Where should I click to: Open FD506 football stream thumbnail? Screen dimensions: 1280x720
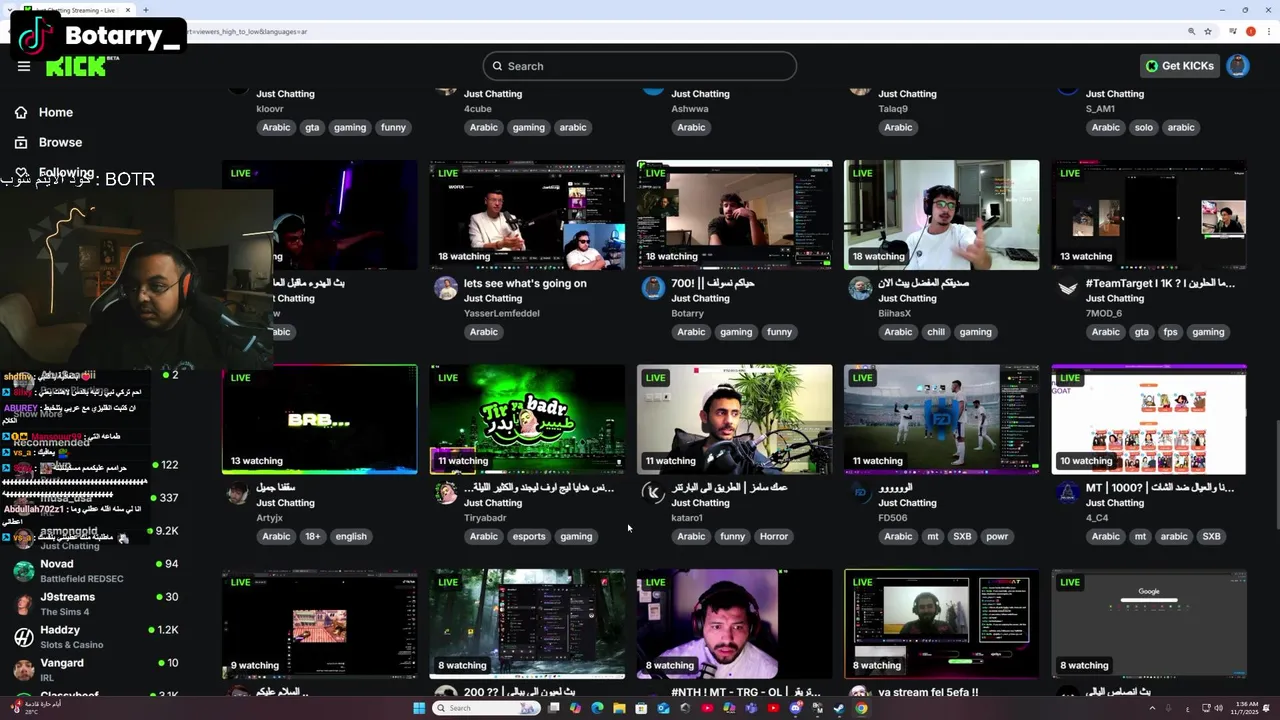(941, 419)
